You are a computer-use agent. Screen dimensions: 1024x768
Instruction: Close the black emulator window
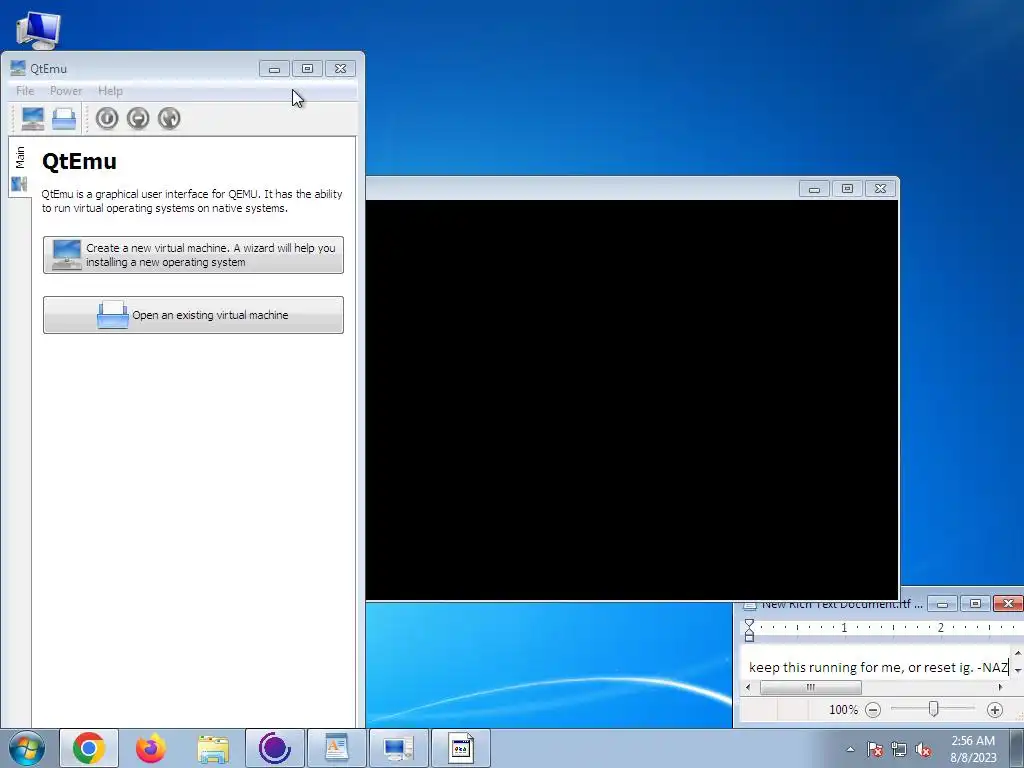pos(880,189)
